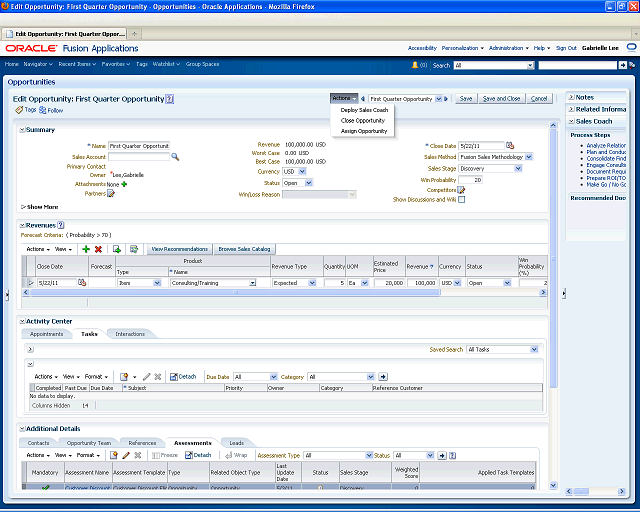Image resolution: width=640 pixels, height=512 pixels.
Task: Click Browse Sales Catalog button
Action: click(x=244, y=249)
